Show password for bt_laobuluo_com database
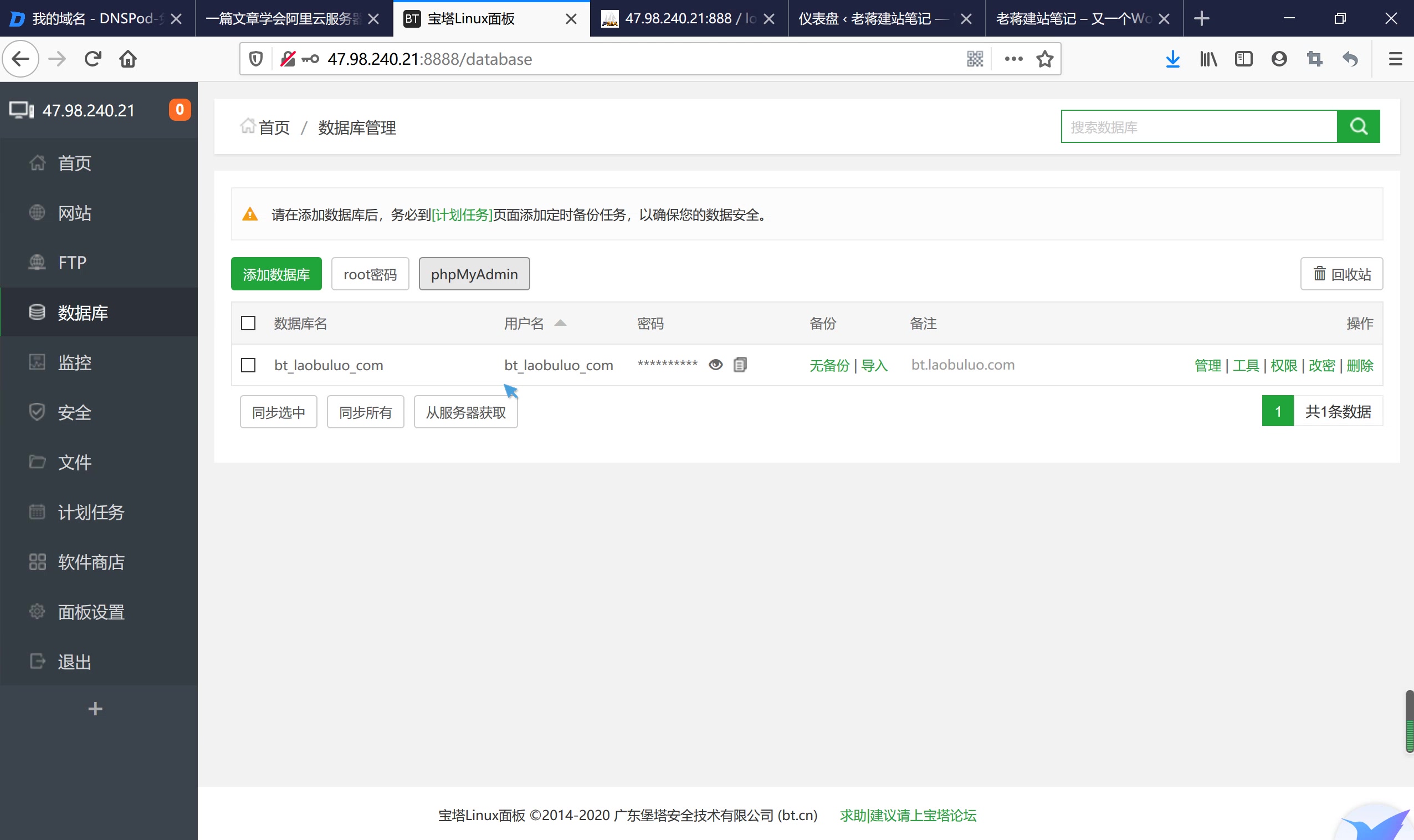Viewport: 1414px width, 840px height. click(715, 365)
